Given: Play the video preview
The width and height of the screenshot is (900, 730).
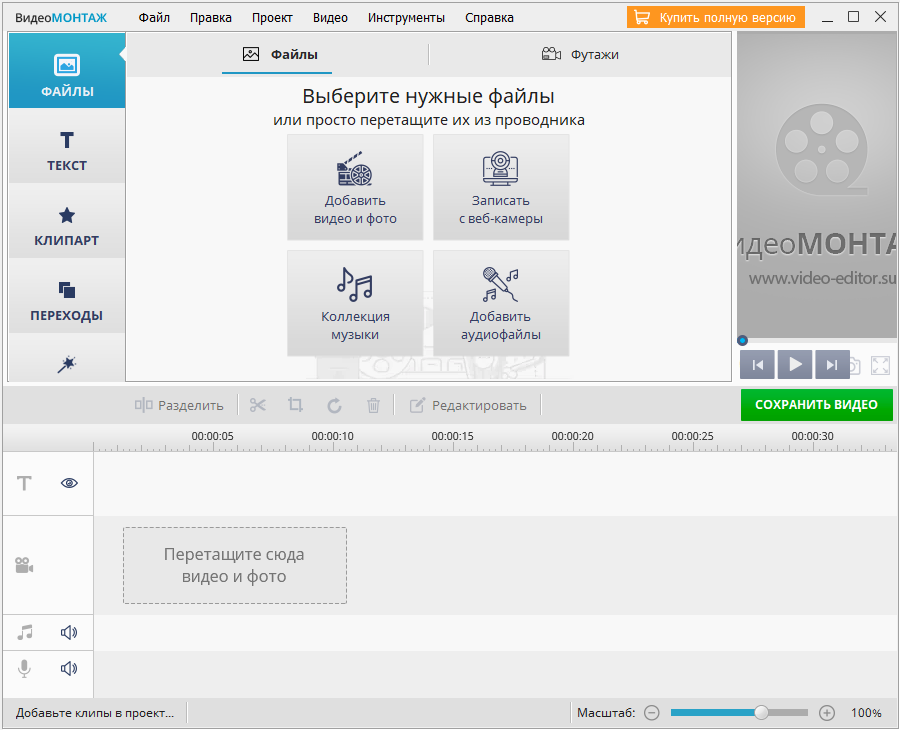Looking at the screenshot, I should click(795, 365).
